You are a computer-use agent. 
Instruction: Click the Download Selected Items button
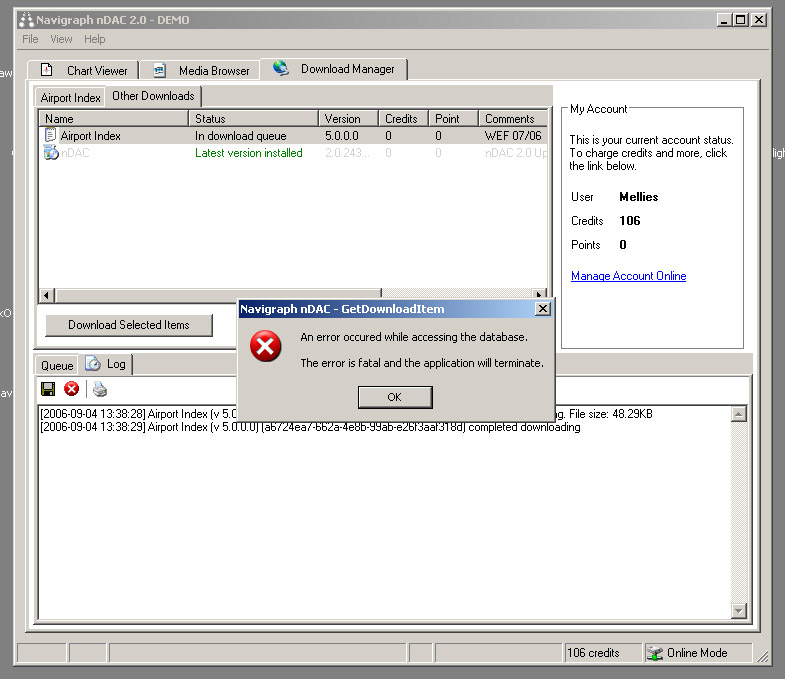pyautogui.click(x=128, y=325)
